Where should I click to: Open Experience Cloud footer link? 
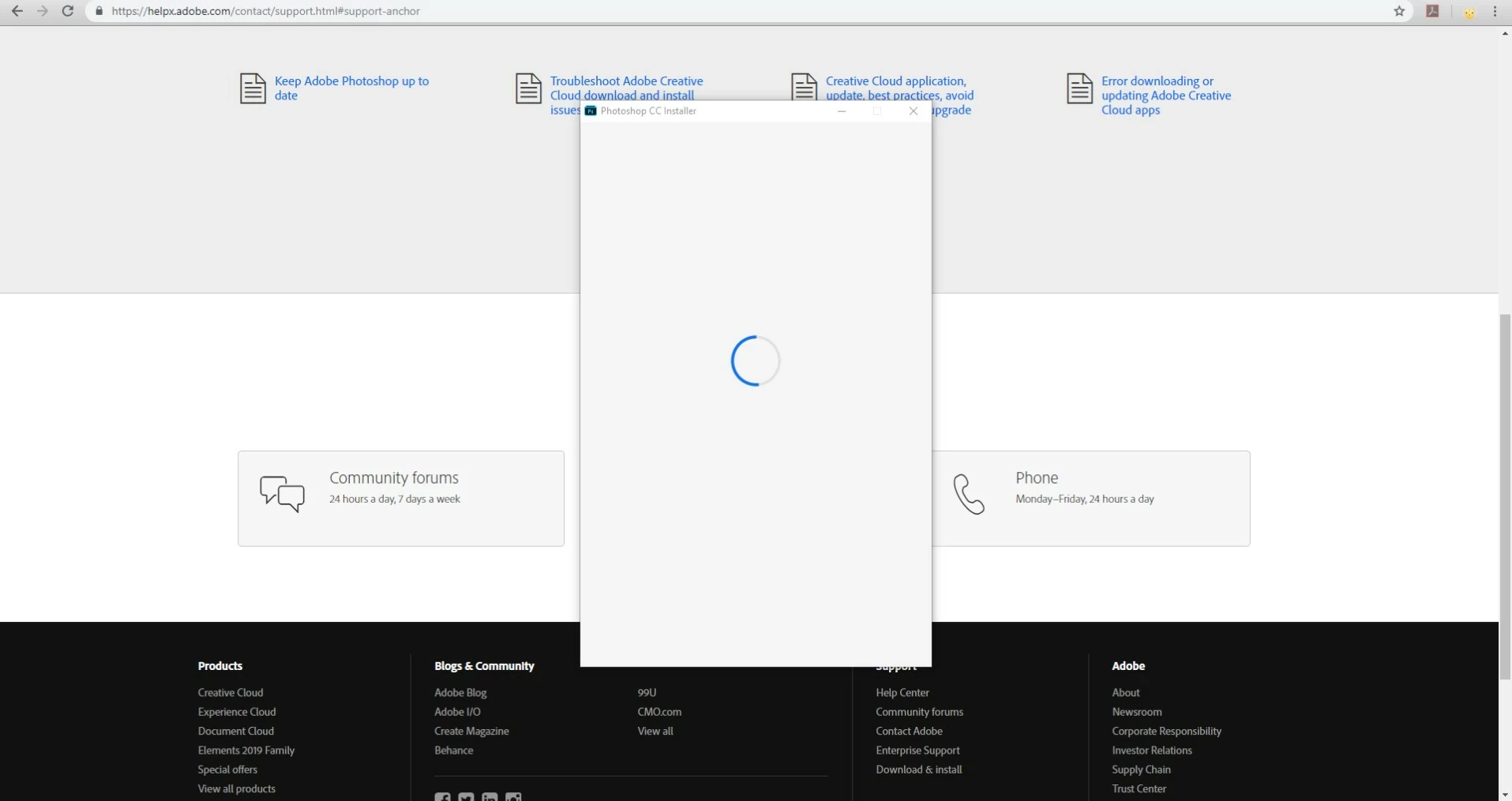(237, 712)
